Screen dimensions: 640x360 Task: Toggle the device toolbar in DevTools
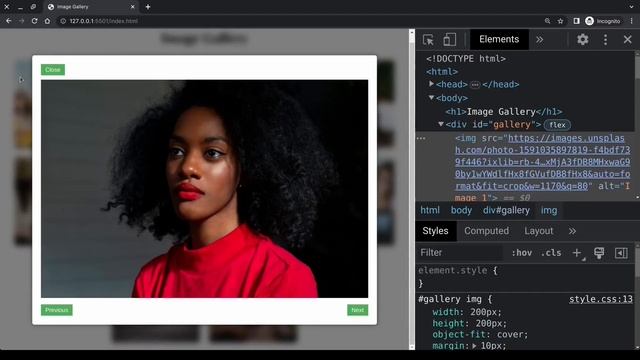click(449, 40)
